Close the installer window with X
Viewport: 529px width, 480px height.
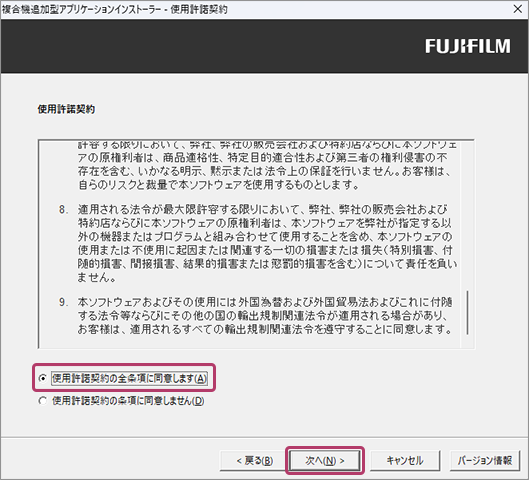click(518, 9)
